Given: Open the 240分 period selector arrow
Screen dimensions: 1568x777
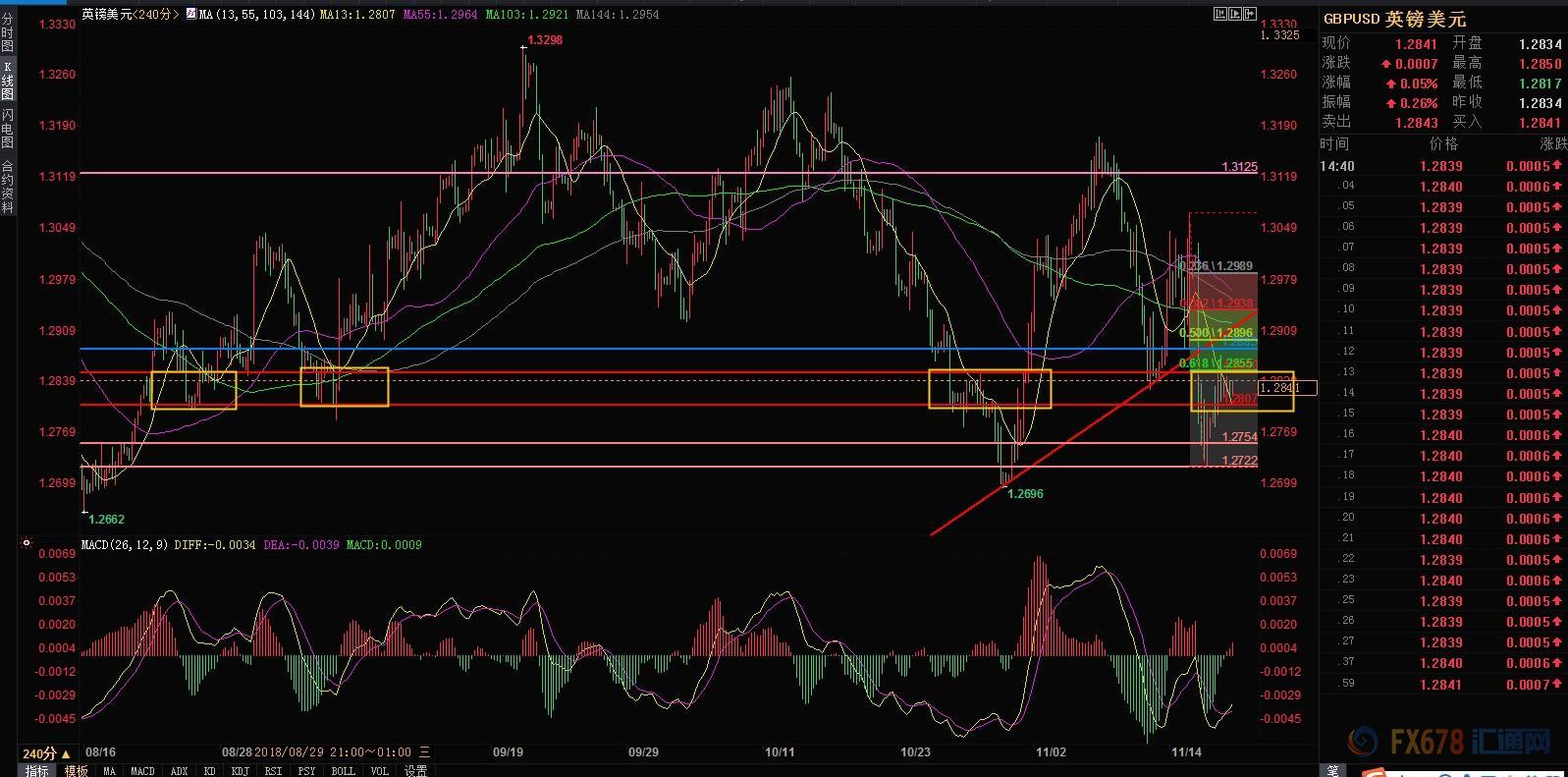Looking at the screenshot, I should [x=66, y=754].
